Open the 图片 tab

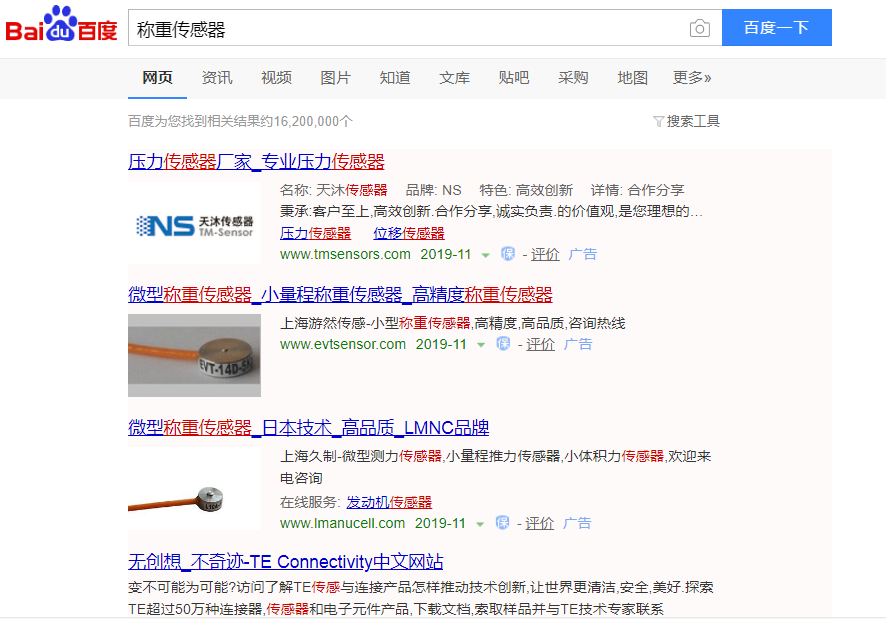336,77
